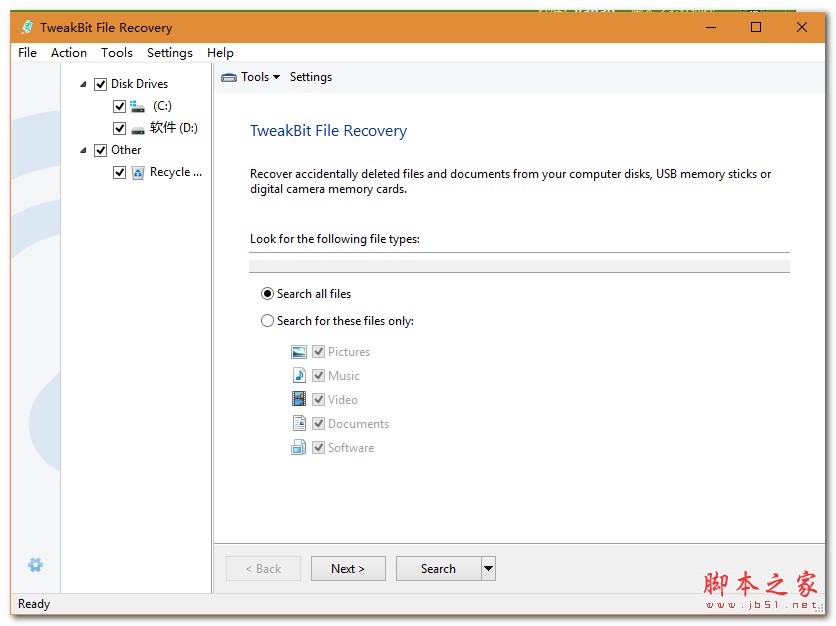Open the Search button dropdown arrow
Image resolution: width=836 pixels, height=626 pixels.
point(487,568)
